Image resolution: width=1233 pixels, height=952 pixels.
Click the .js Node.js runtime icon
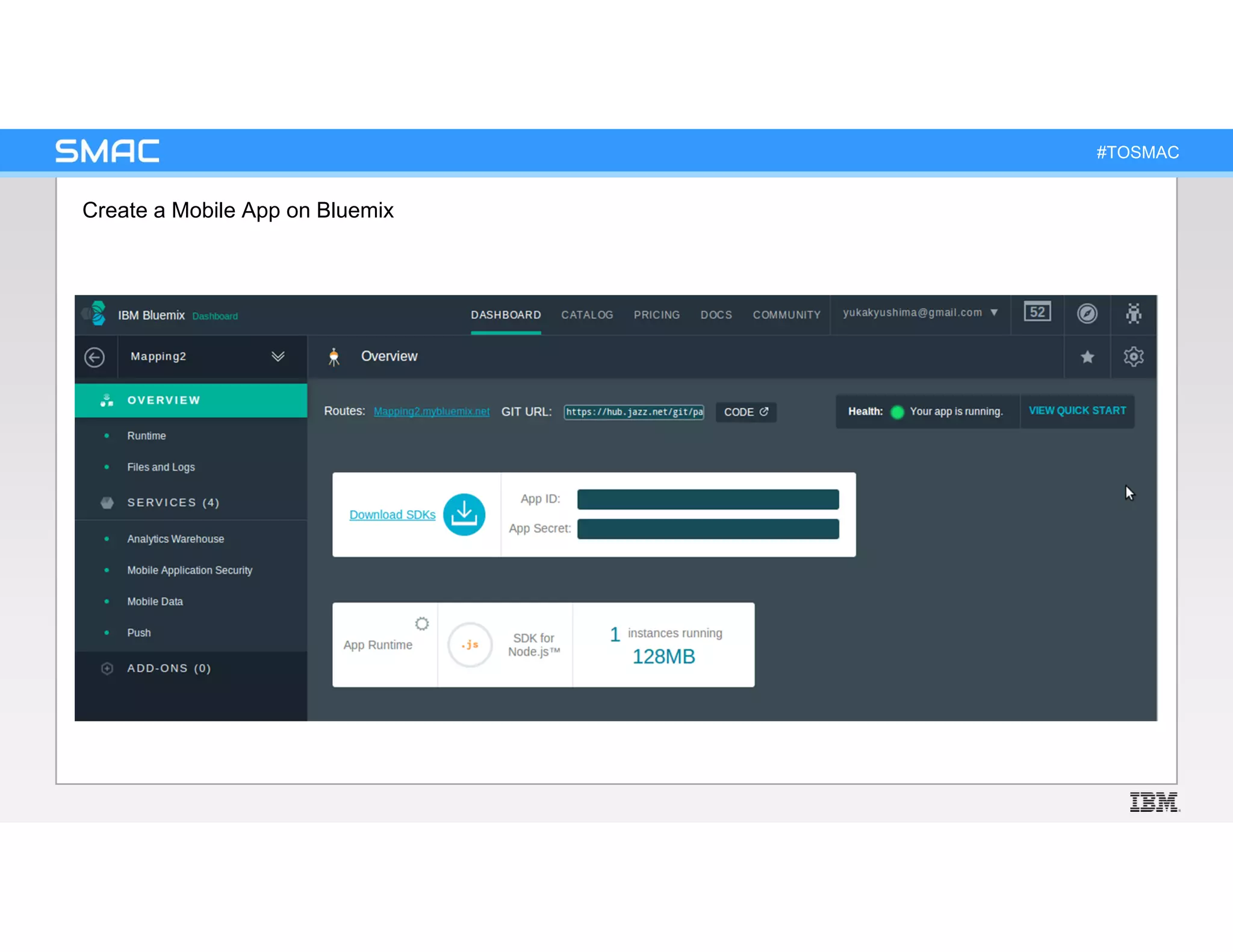pyautogui.click(x=470, y=644)
